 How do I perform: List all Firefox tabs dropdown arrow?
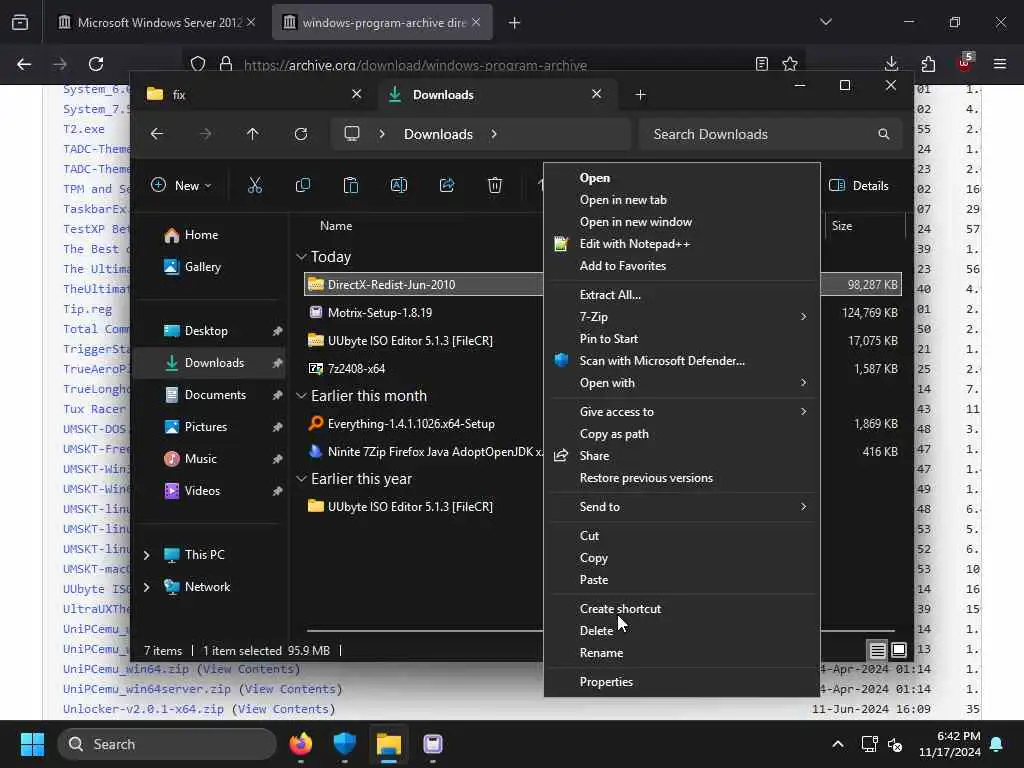pos(825,22)
